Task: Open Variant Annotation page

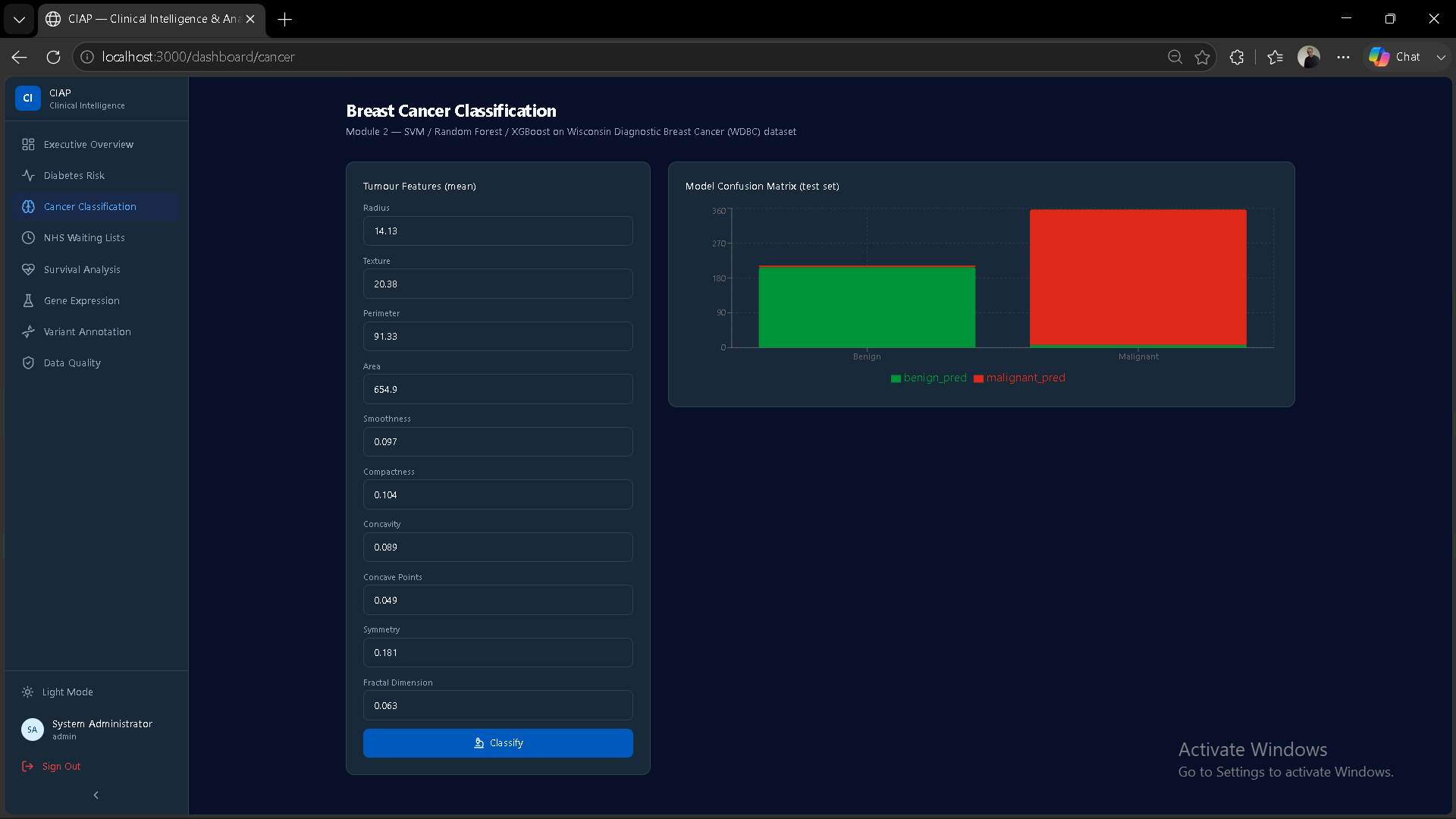Action: pyautogui.click(x=96, y=331)
